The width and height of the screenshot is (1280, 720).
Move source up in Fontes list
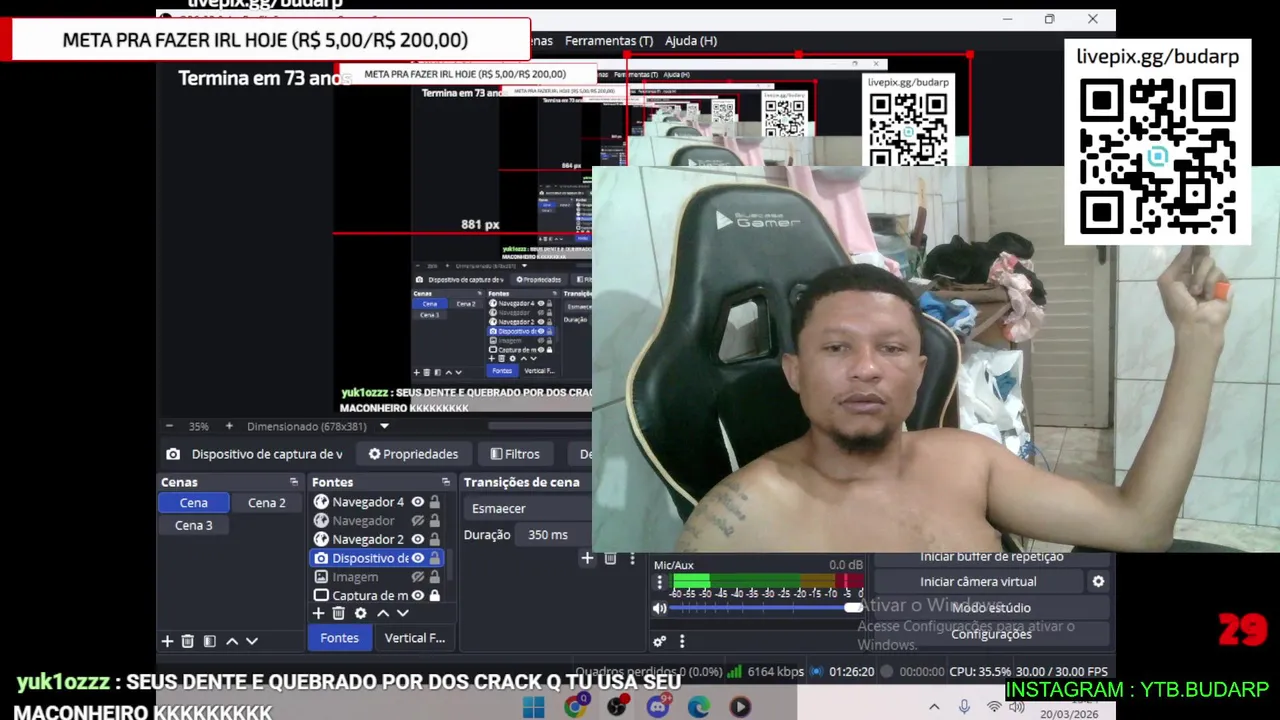point(382,613)
